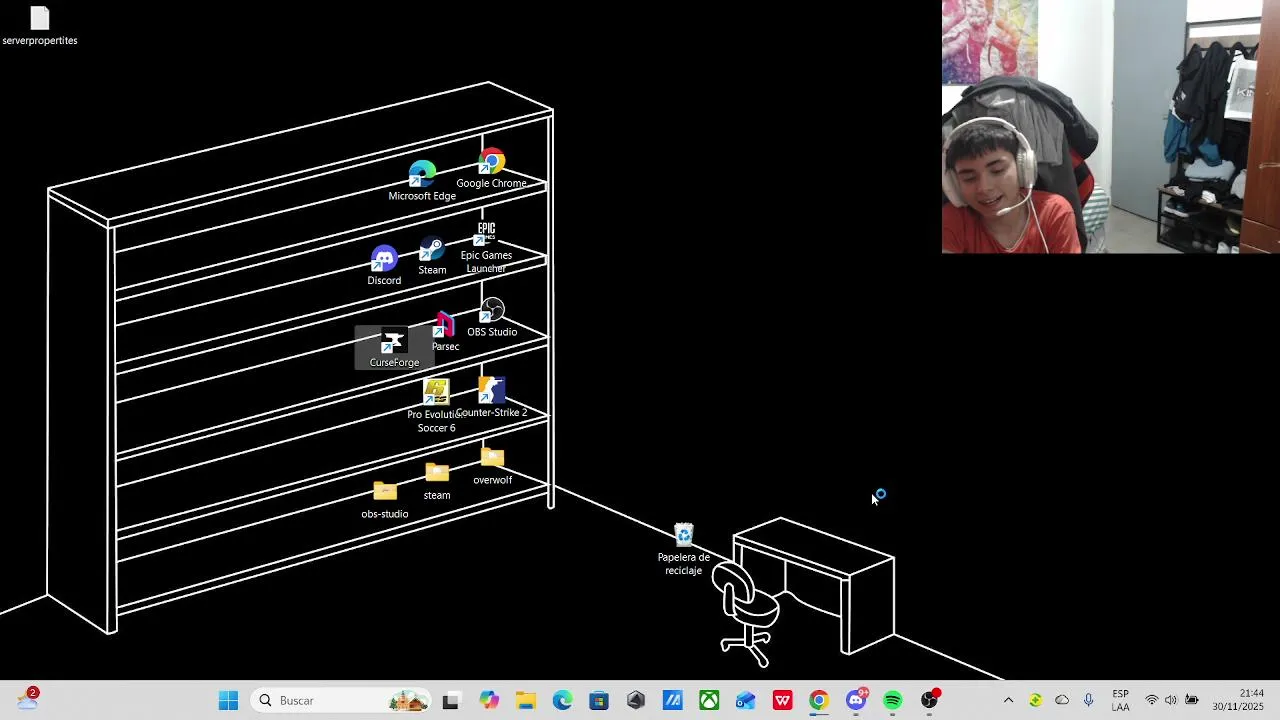Viewport: 1280px width, 720px height.
Task: Click the battery status tray icon
Action: click(x=1192, y=701)
